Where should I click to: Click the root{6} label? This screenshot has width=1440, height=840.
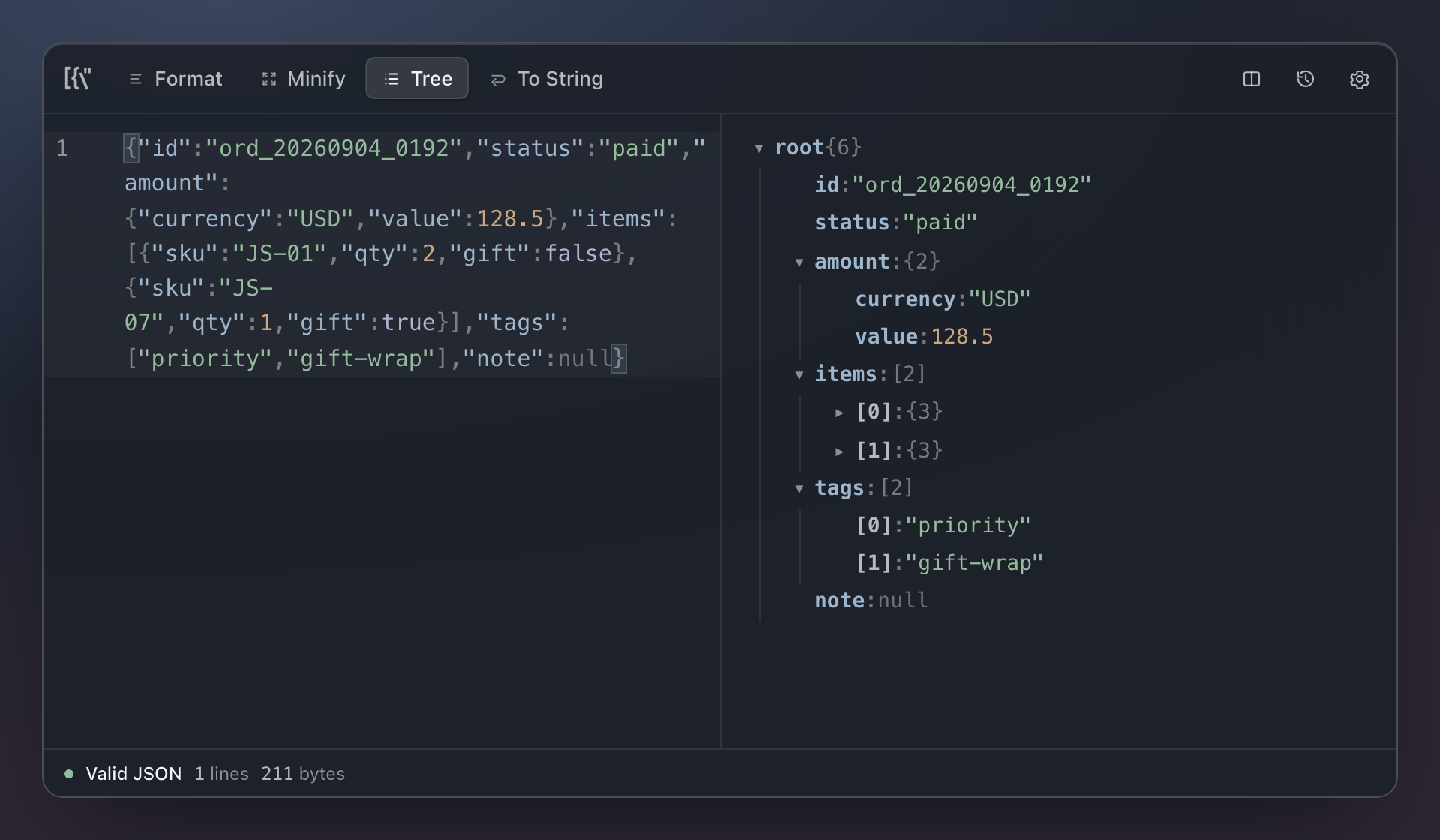[x=818, y=147]
